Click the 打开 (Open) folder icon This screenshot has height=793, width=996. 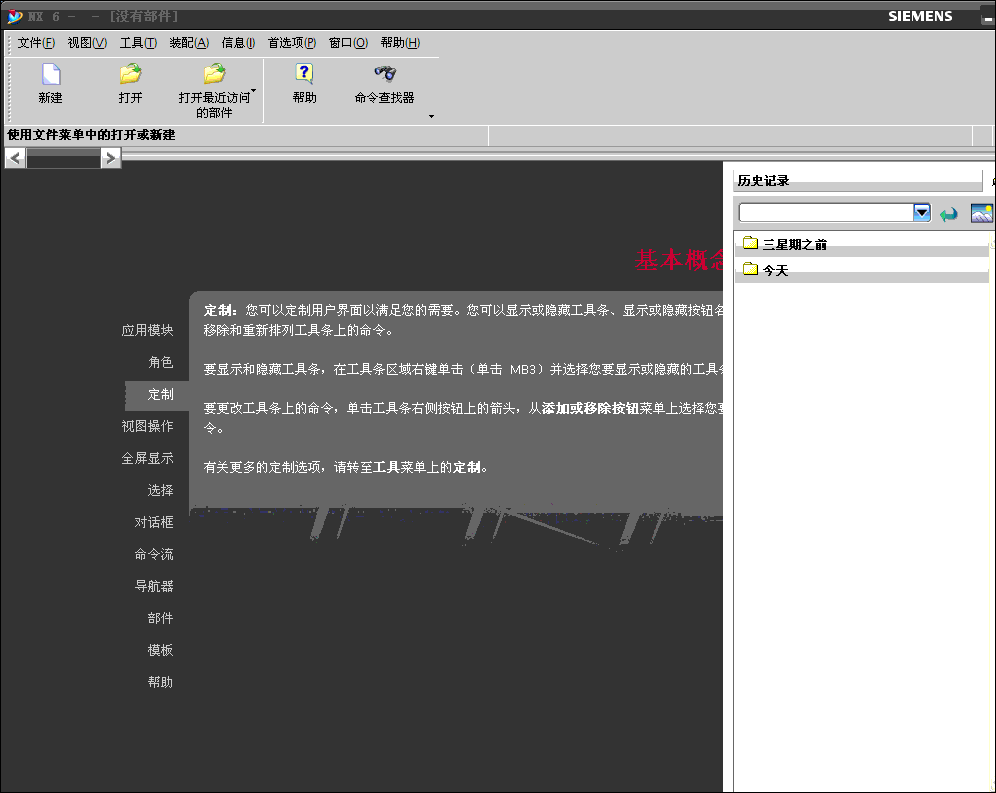tap(130, 74)
